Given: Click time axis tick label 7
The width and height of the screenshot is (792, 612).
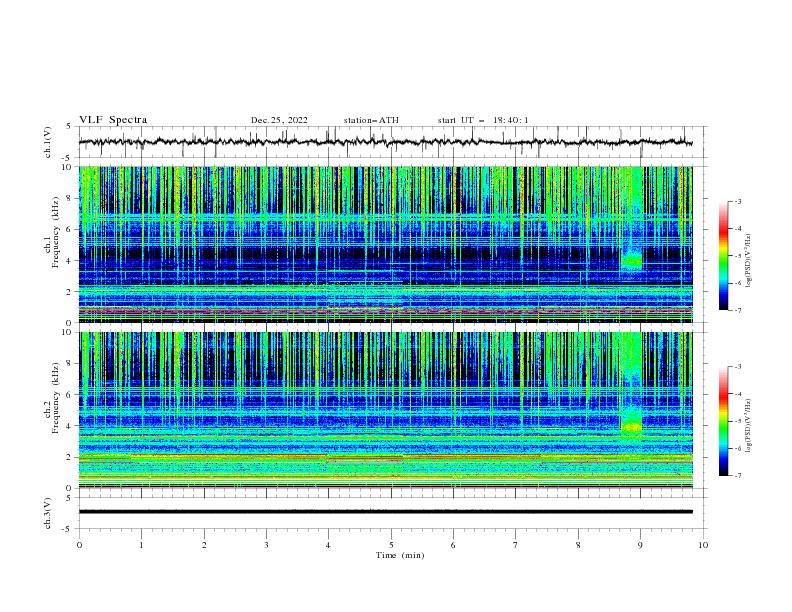Looking at the screenshot, I should pyautogui.click(x=516, y=545).
